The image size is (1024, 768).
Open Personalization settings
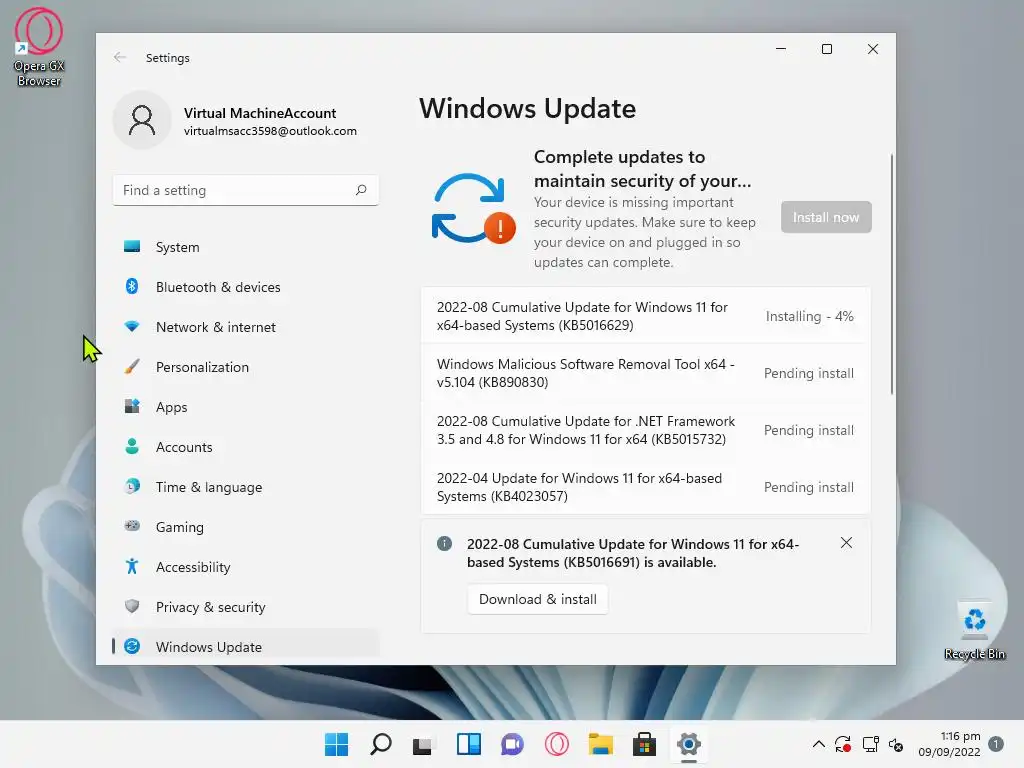pyautogui.click(x=246, y=367)
